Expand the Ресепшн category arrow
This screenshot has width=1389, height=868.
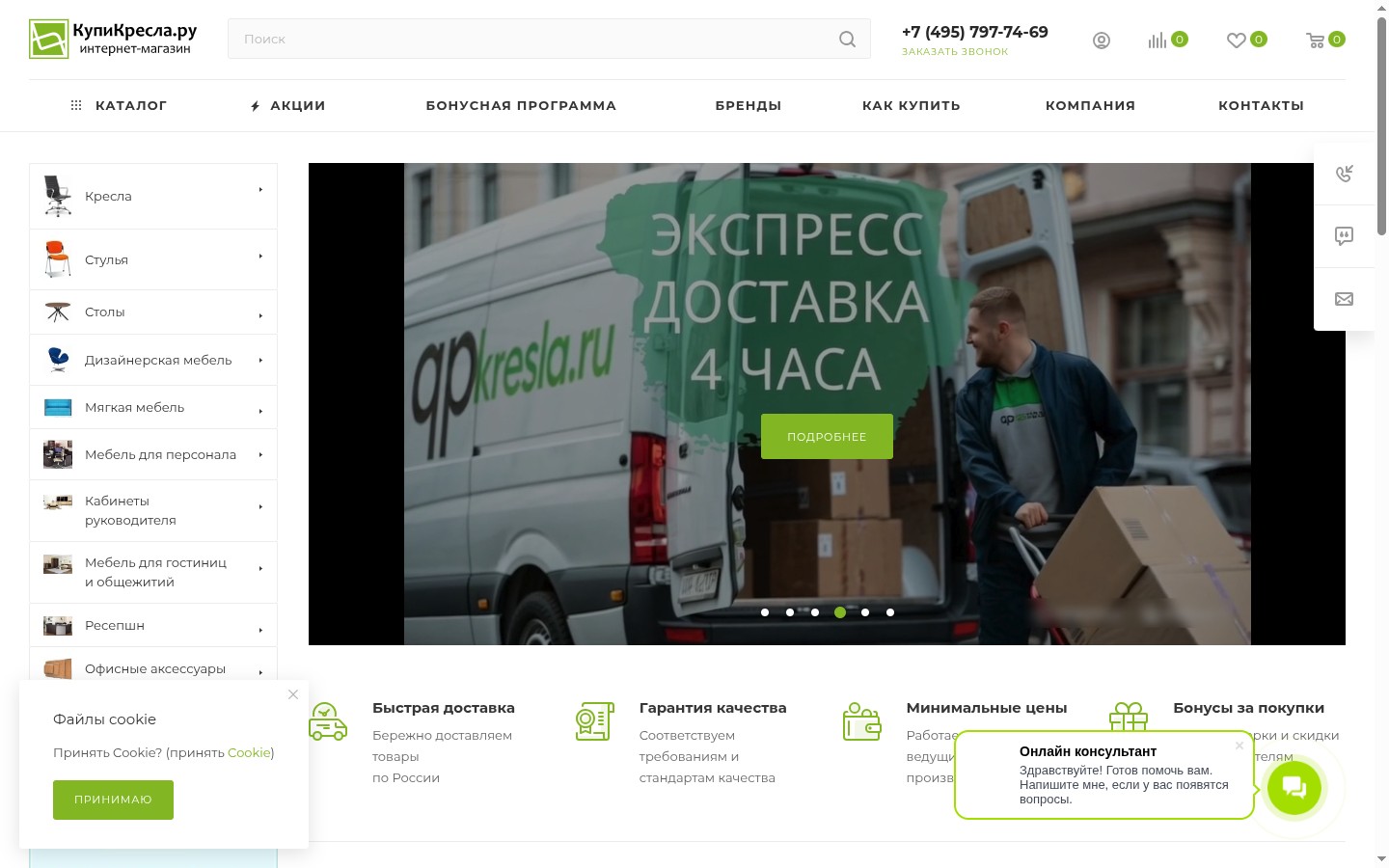pos(260,630)
